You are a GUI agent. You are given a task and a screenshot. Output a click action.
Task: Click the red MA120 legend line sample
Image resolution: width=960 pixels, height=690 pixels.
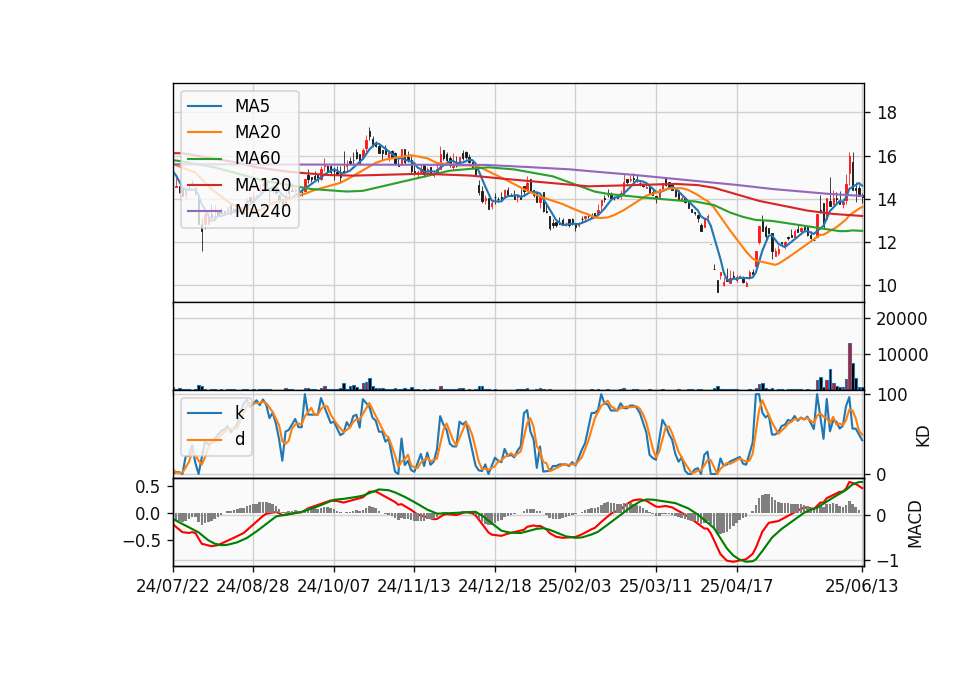coord(204,184)
